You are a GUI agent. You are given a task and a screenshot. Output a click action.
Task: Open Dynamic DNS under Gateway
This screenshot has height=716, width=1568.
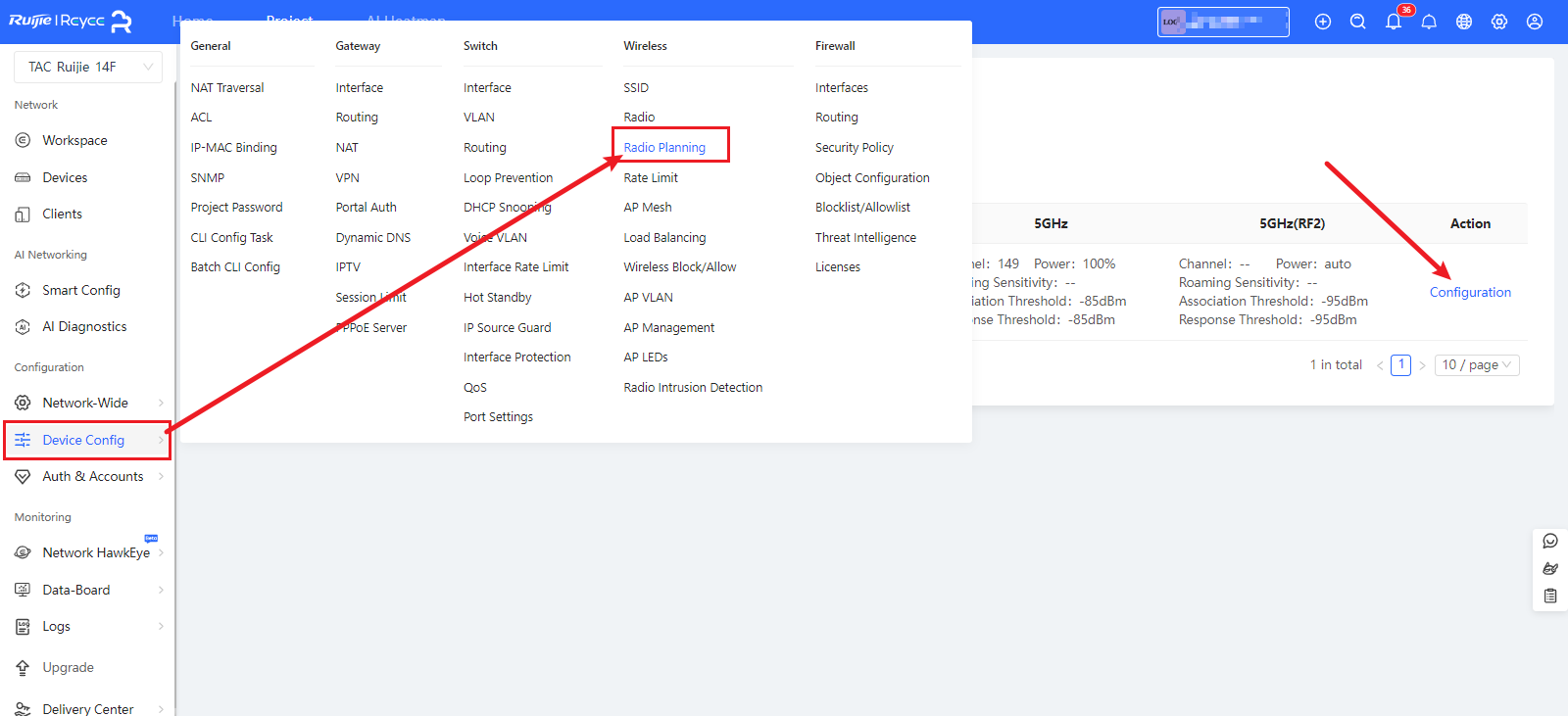[372, 237]
